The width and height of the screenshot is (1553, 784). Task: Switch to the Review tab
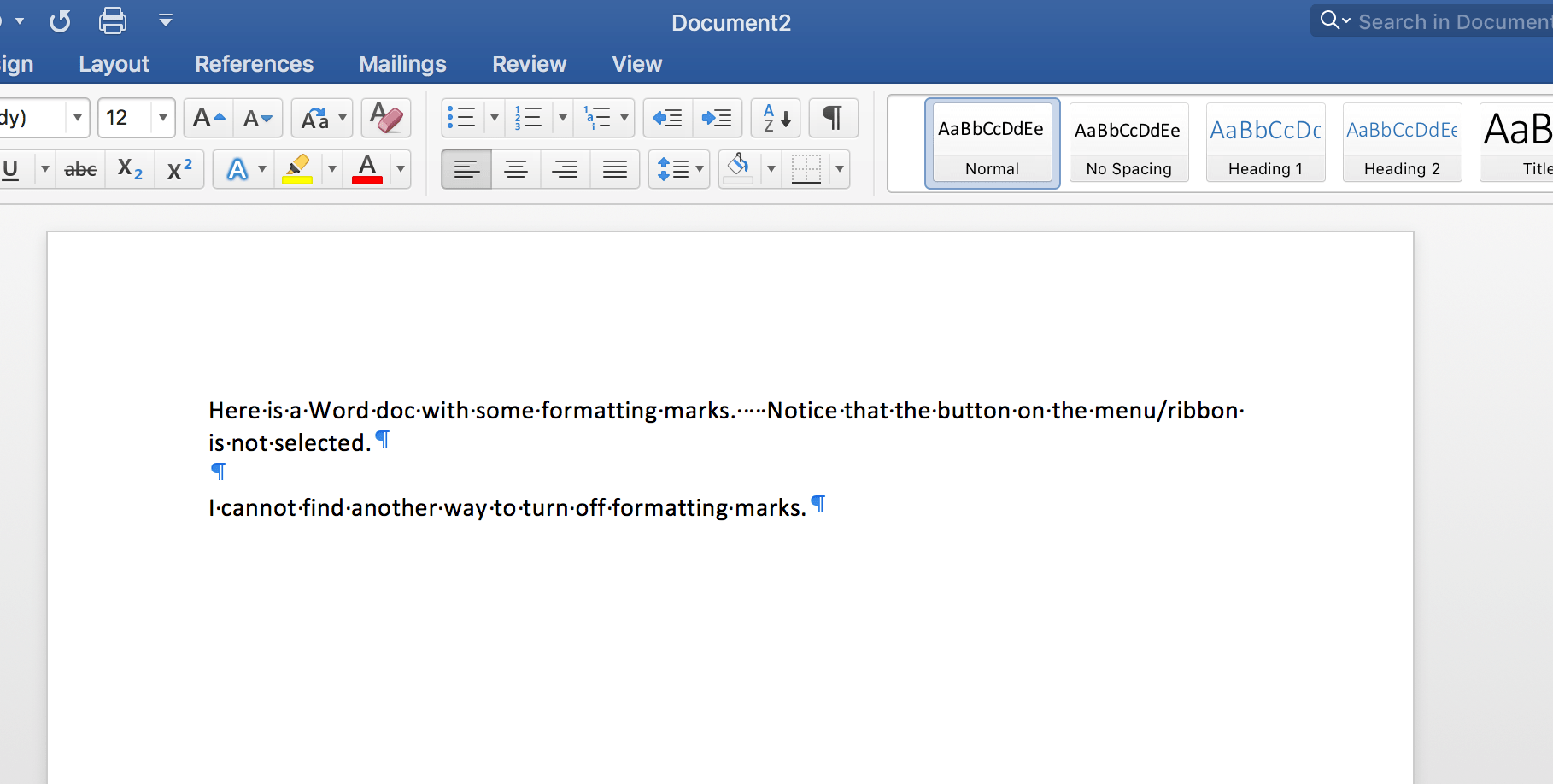coord(529,64)
